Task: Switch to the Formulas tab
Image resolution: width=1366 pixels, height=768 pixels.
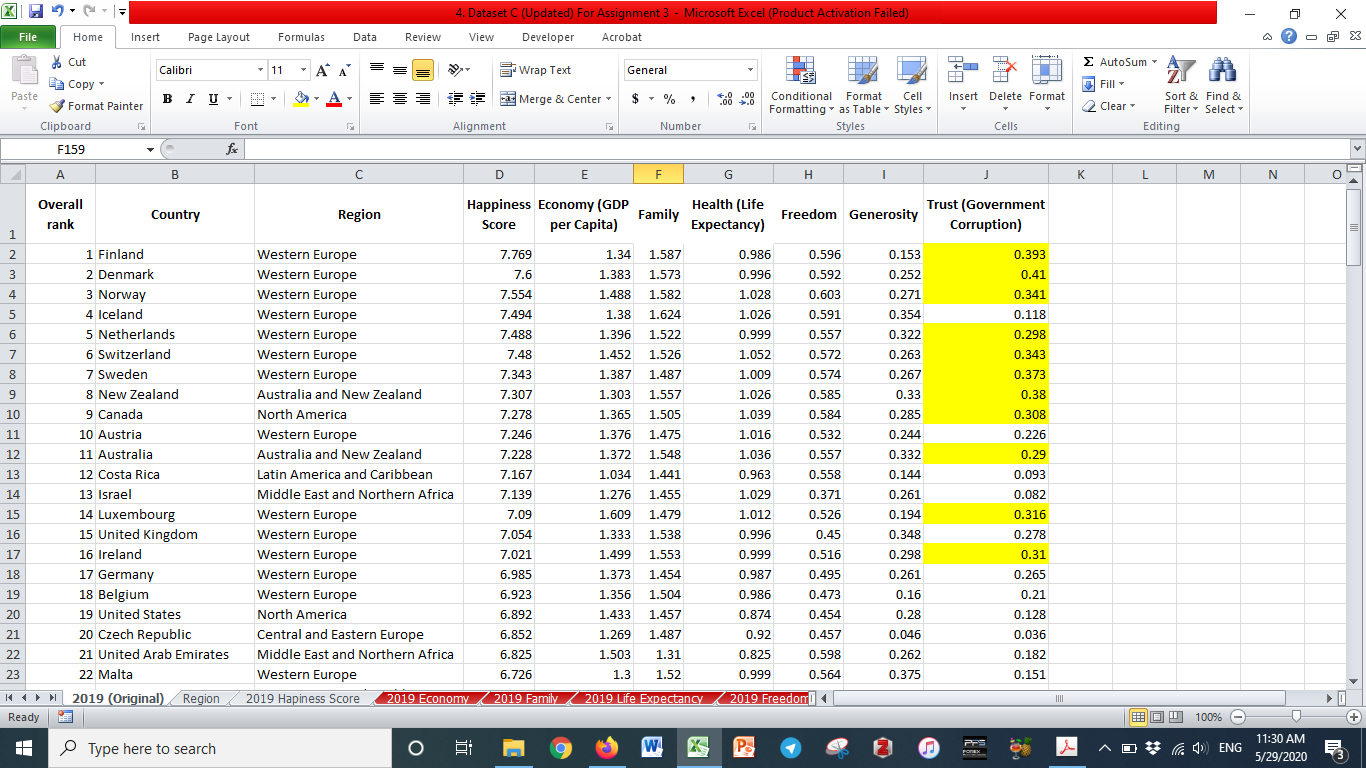Action: click(301, 37)
